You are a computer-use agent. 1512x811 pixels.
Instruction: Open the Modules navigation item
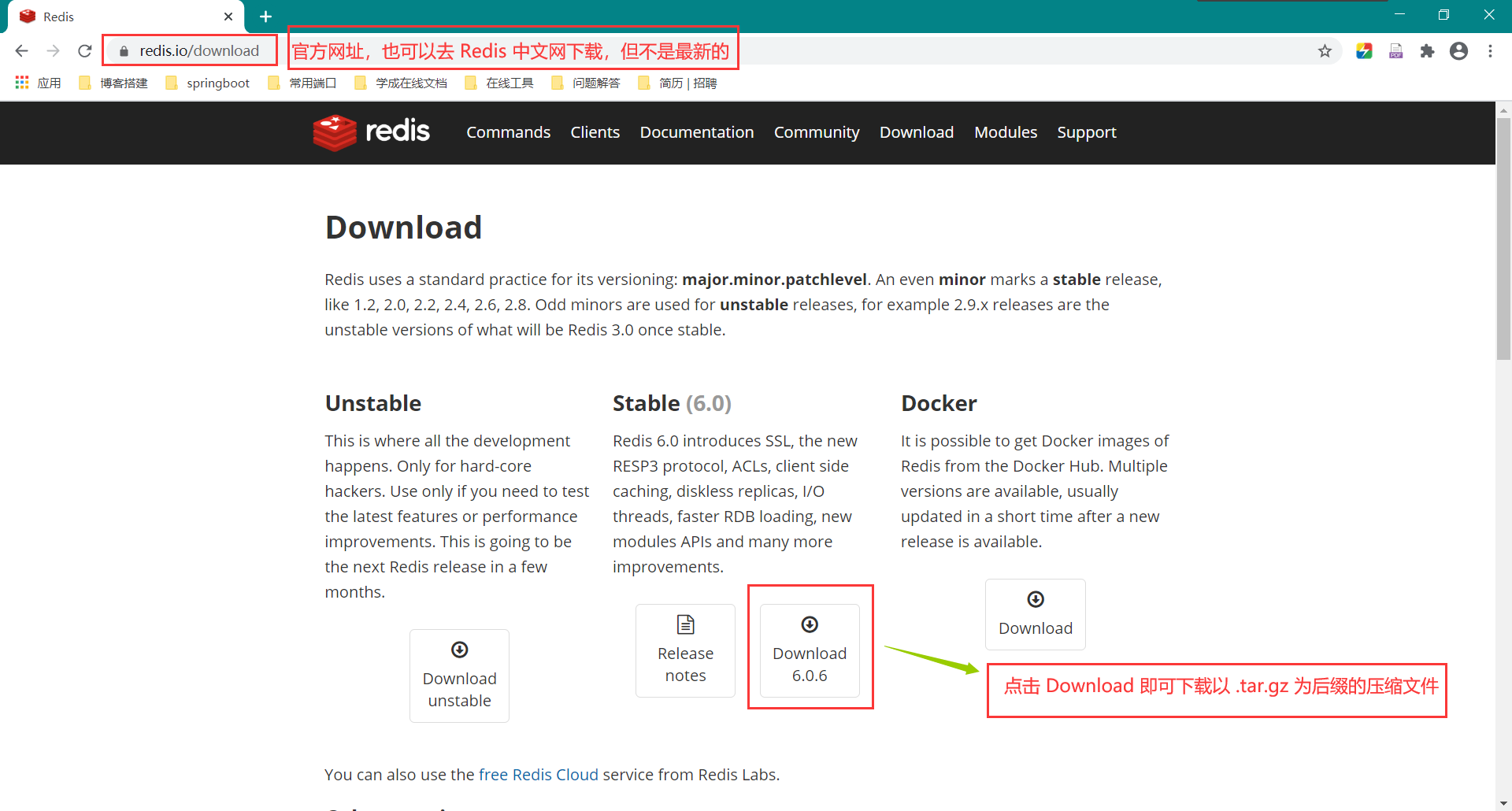coord(1005,132)
